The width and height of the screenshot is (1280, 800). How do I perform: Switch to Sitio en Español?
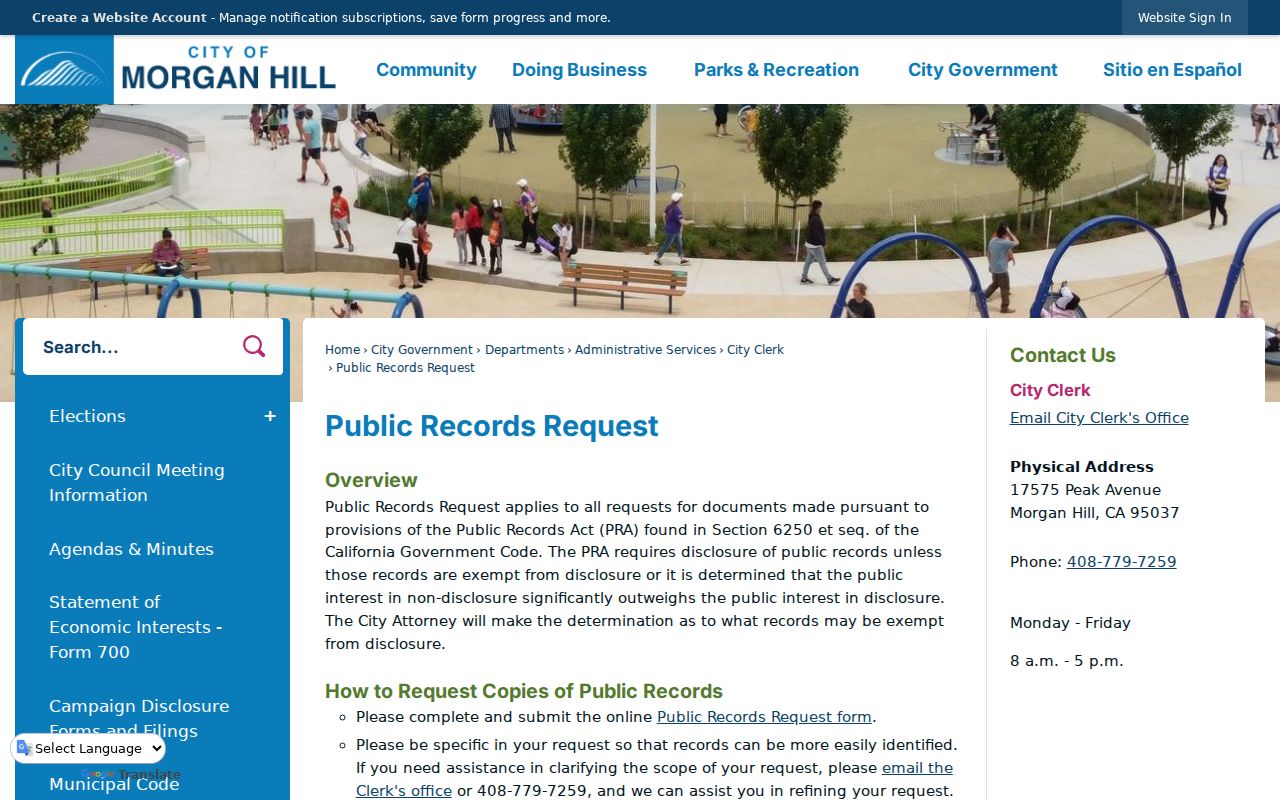pos(1172,70)
